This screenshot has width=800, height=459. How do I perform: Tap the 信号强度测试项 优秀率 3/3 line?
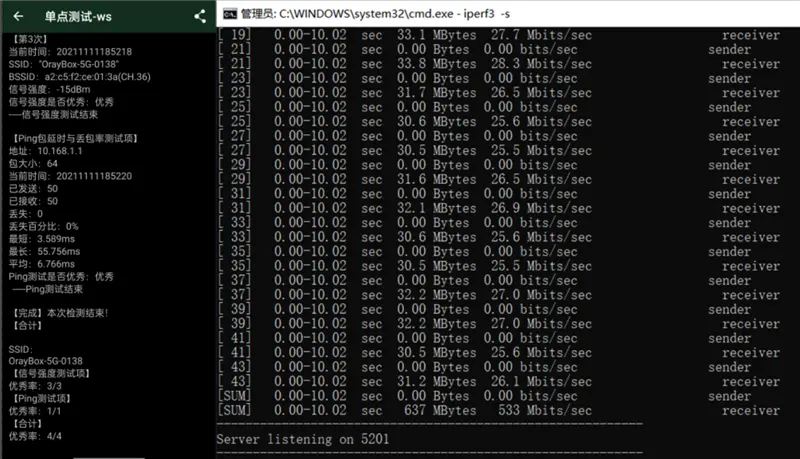(35, 386)
